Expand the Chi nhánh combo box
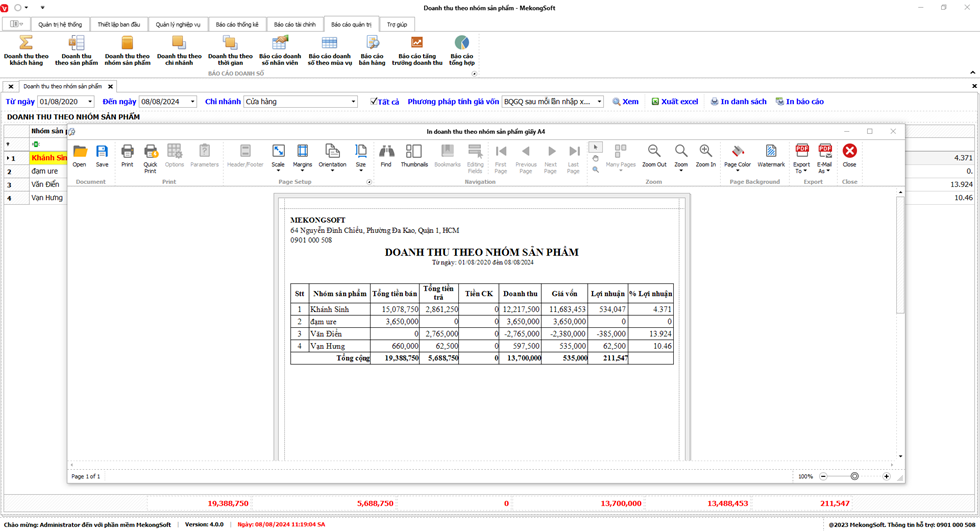The width and height of the screenshot is (980, 531). (x=353, y=102)
